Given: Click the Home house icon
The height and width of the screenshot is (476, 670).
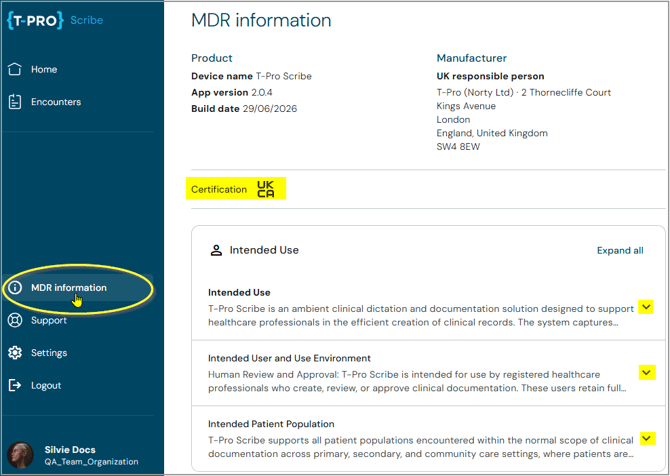Looking at the screenshot, I should click(15, 69).
